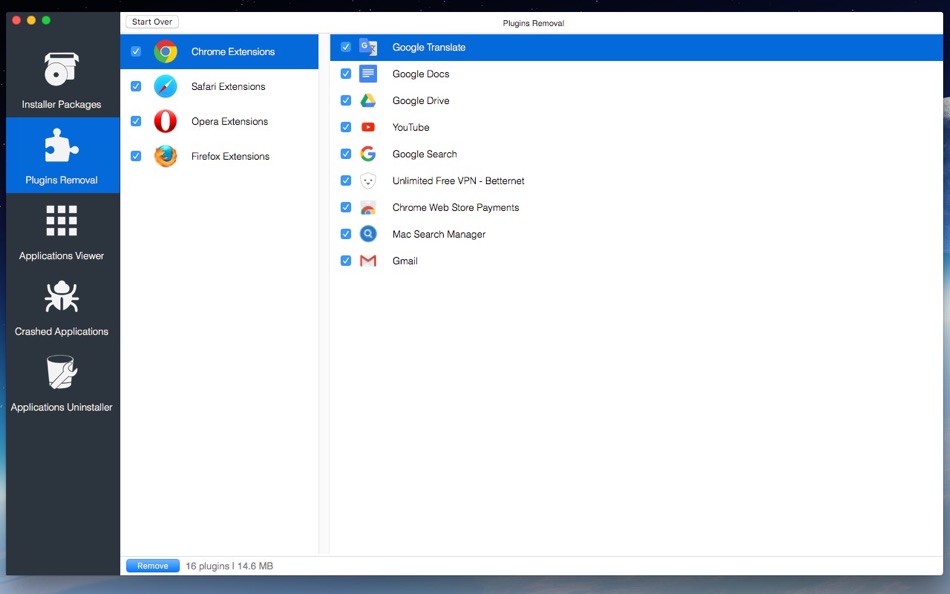Click the Opera browser icon
950x594 pixels.
tap(165, 122)
